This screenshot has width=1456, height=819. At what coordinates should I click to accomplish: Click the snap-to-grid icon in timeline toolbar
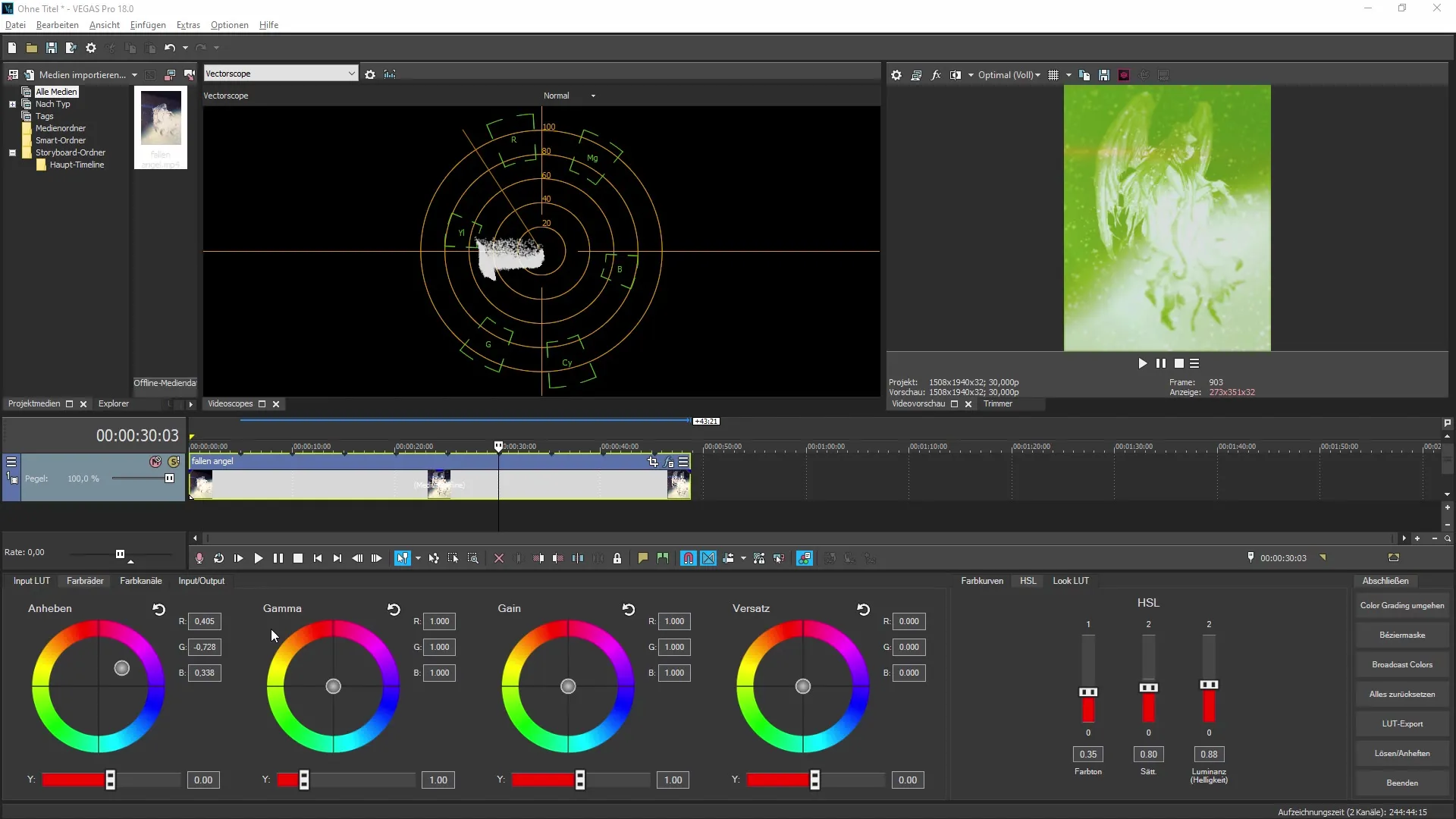click(689, 558)
